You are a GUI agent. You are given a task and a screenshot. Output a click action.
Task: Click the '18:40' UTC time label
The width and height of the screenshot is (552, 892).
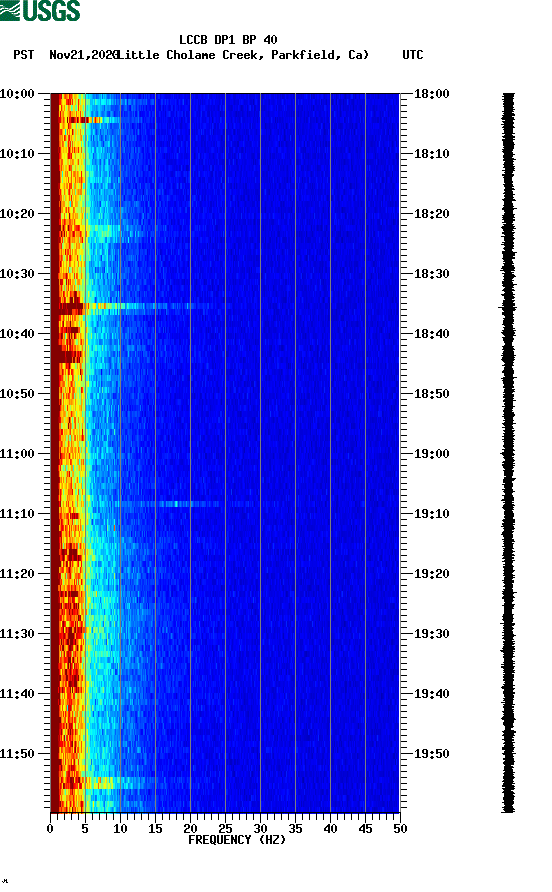pos(431,333)
